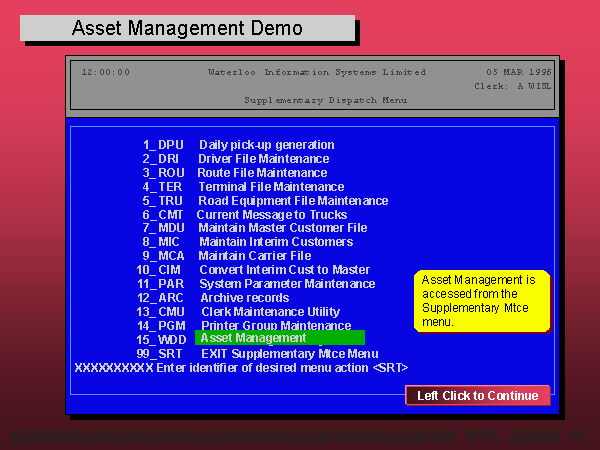Open System Parameter Maintenance
This screenshot has width=600, height=450.
(x=287, y=284)
